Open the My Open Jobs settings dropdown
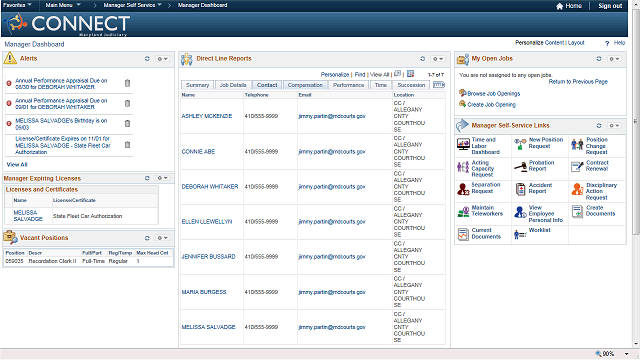The width and height of the screenshot is (640, 360). pyautogui.click(x=614, y=59)
